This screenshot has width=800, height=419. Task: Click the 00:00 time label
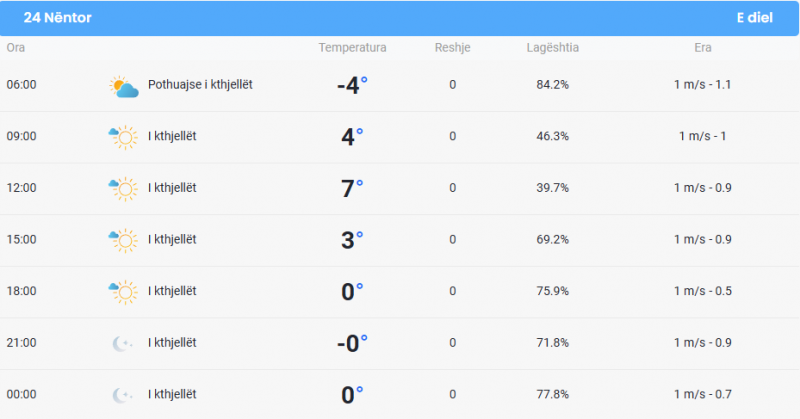tap(21, 394)
